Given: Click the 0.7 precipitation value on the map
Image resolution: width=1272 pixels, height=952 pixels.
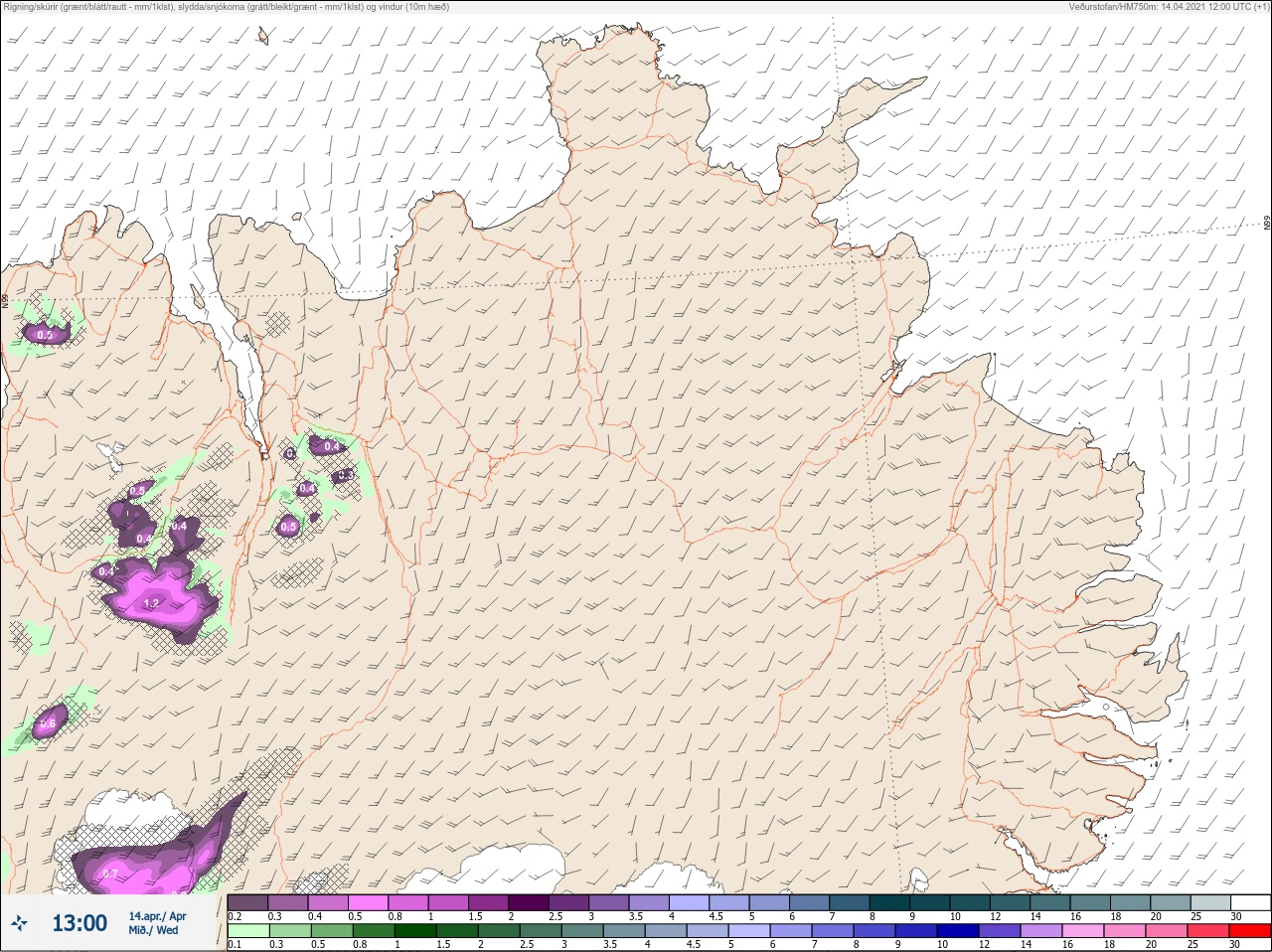Looking at the screenshot, I should 110,874.
